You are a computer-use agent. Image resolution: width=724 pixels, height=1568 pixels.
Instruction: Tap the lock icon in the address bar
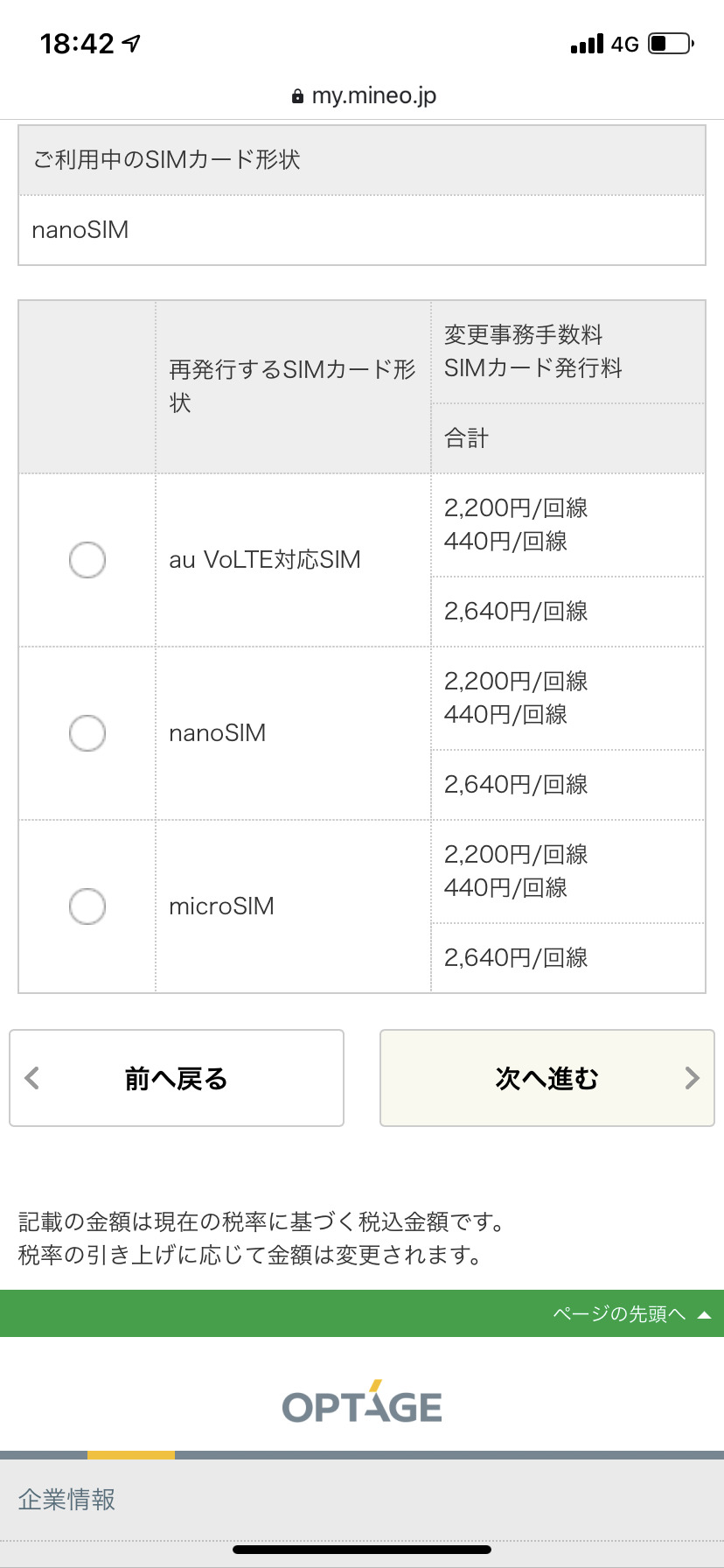coord(298,96)
